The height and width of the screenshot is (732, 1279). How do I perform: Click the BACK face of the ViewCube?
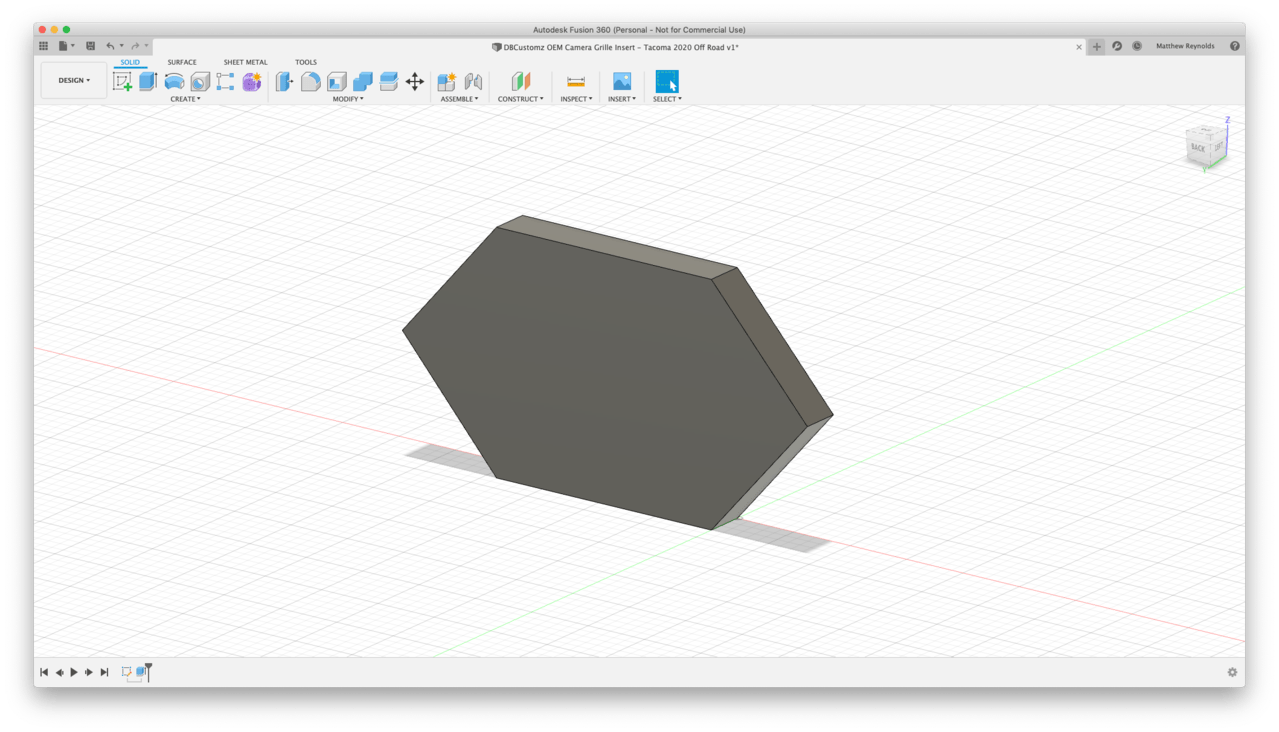point(1198,147)
